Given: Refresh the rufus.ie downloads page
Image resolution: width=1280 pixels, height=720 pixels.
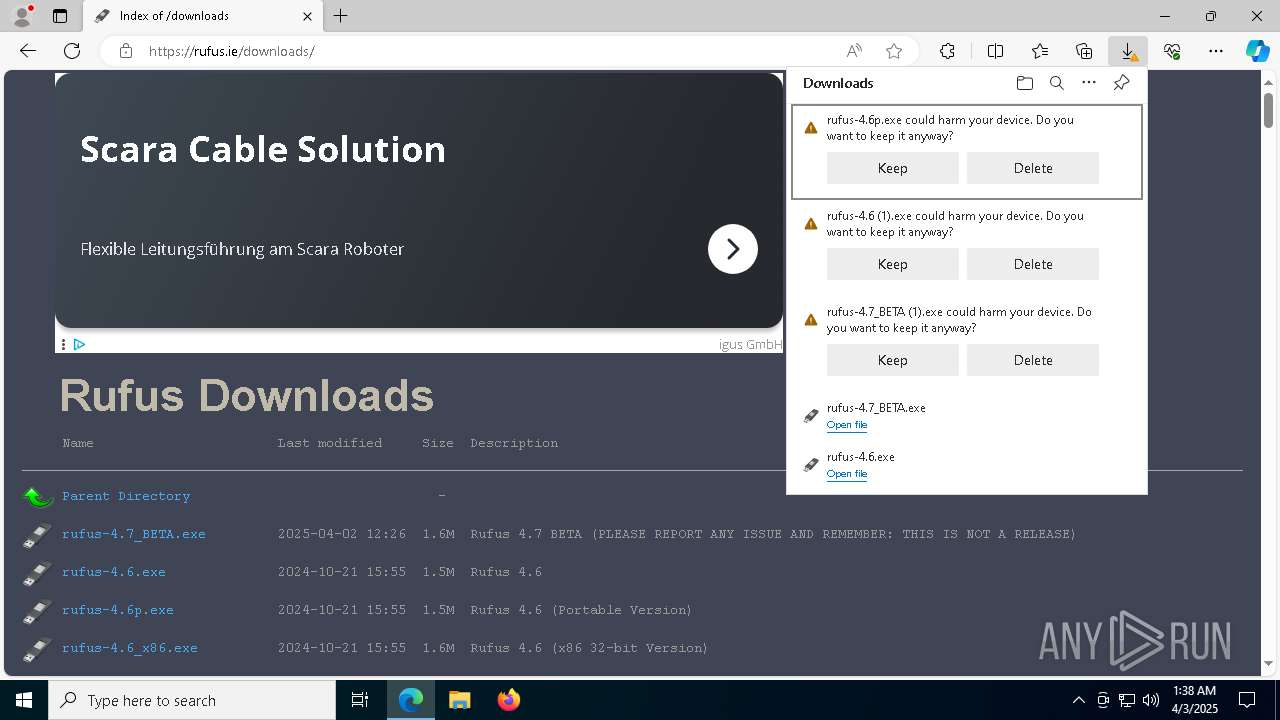Looking at the screenshot, I should pos(72,51).
